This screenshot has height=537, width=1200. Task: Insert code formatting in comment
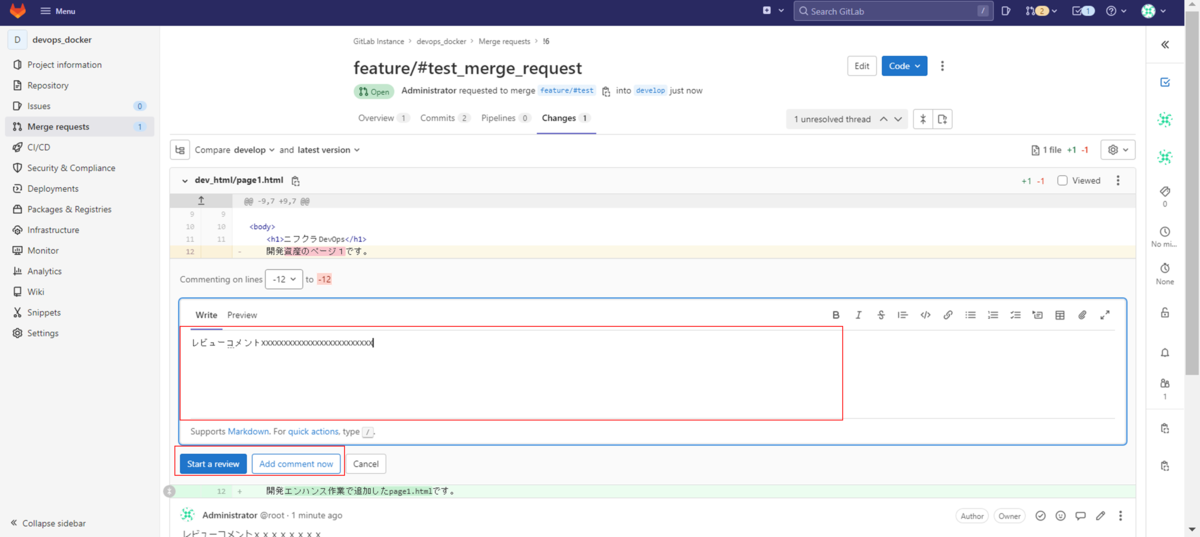point(925,315)
